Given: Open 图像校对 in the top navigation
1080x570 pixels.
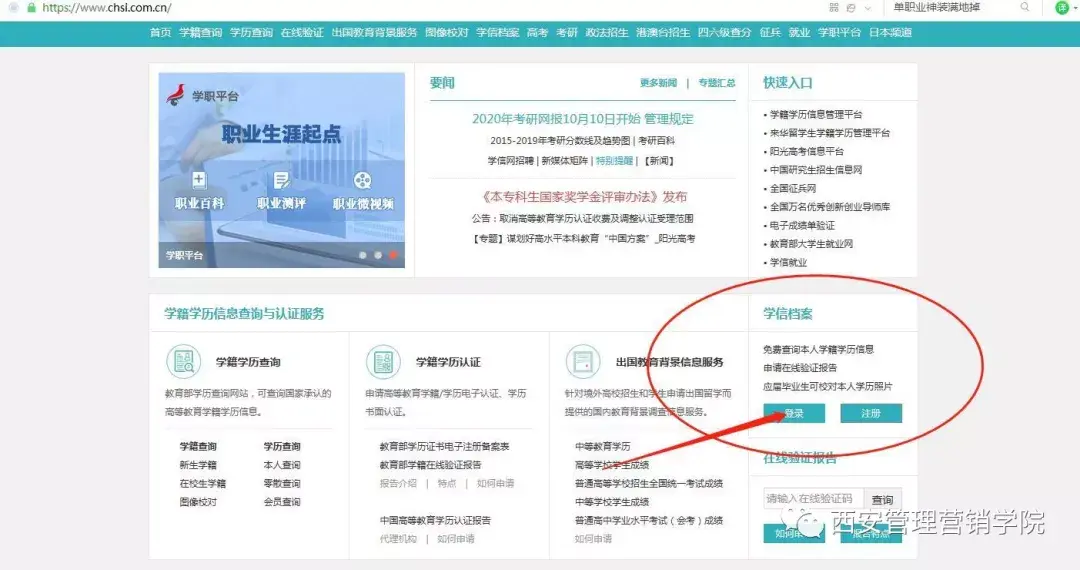Looking at the screenshot, I should (447, 32).
